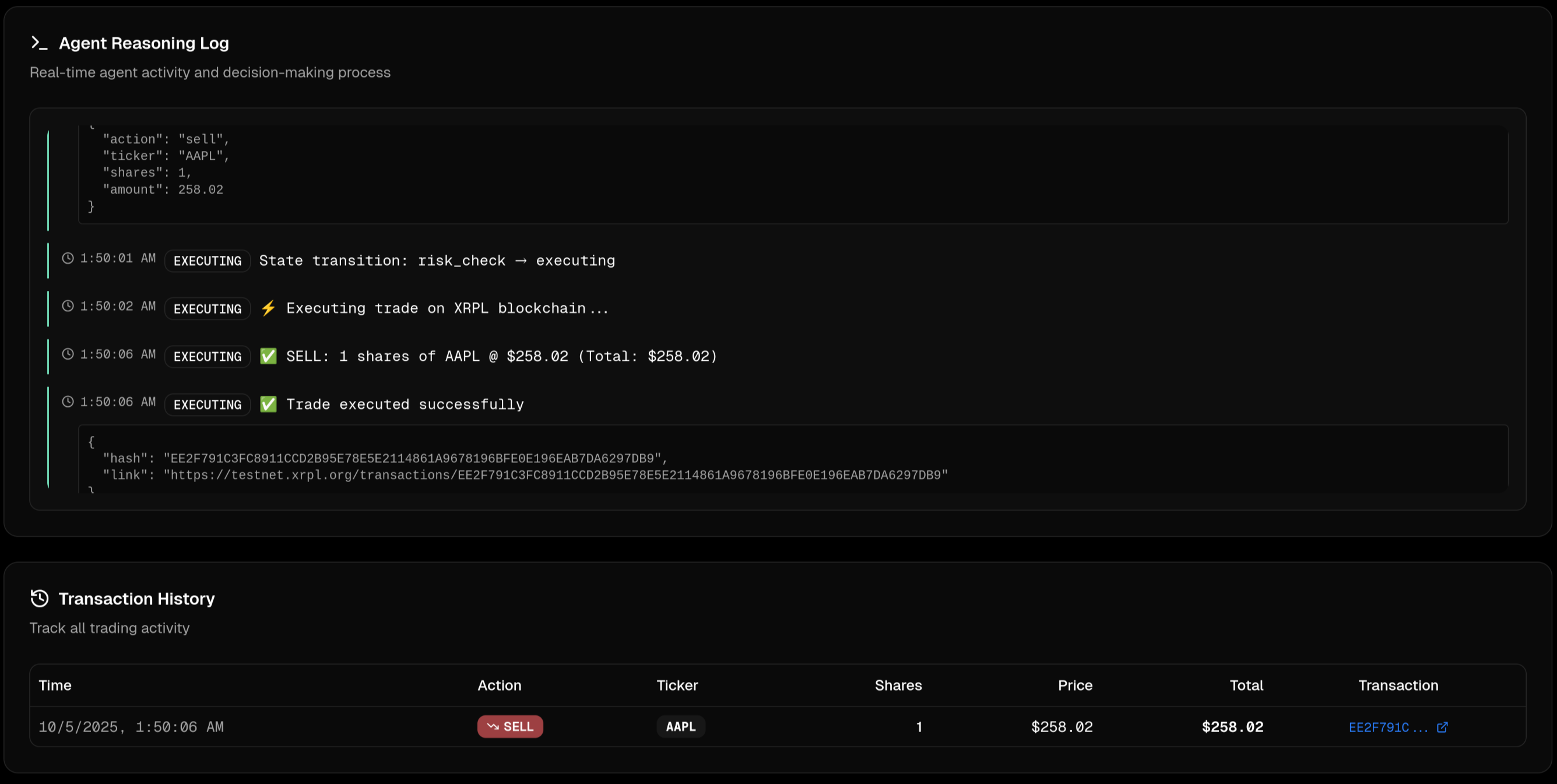Viewport: 1557px width, 784px height.
Task: Click the 10/5/2025 transaction row timestamp
Action: [131, 727]
